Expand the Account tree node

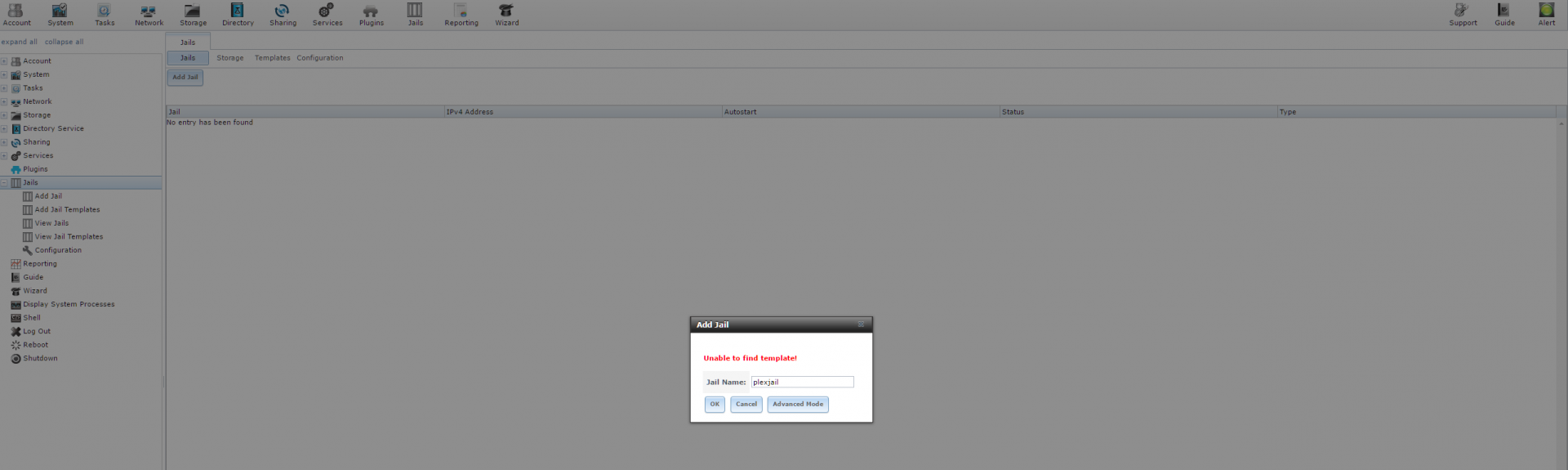(x=4, y=61)
